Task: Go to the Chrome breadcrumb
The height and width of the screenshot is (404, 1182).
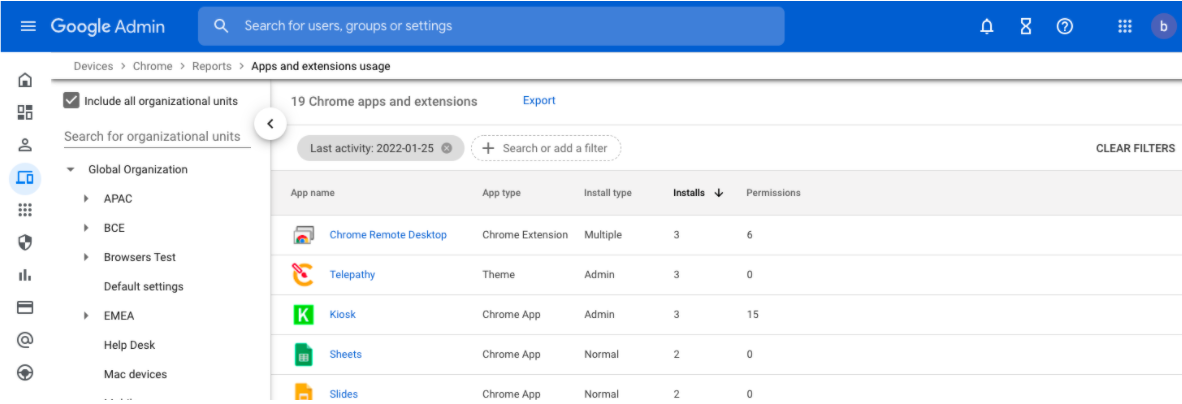Action: [153, 66]
